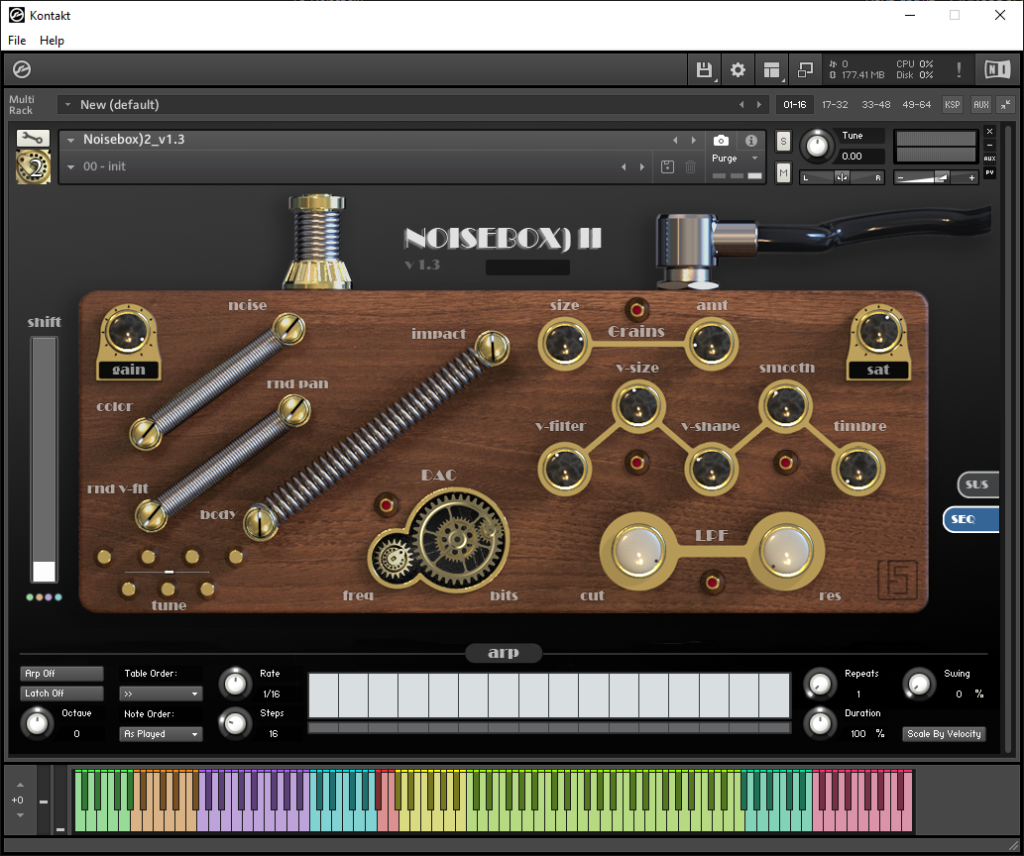Click the instrument volume slider
Screen dimensions: 1024x856
pos(935,177)
